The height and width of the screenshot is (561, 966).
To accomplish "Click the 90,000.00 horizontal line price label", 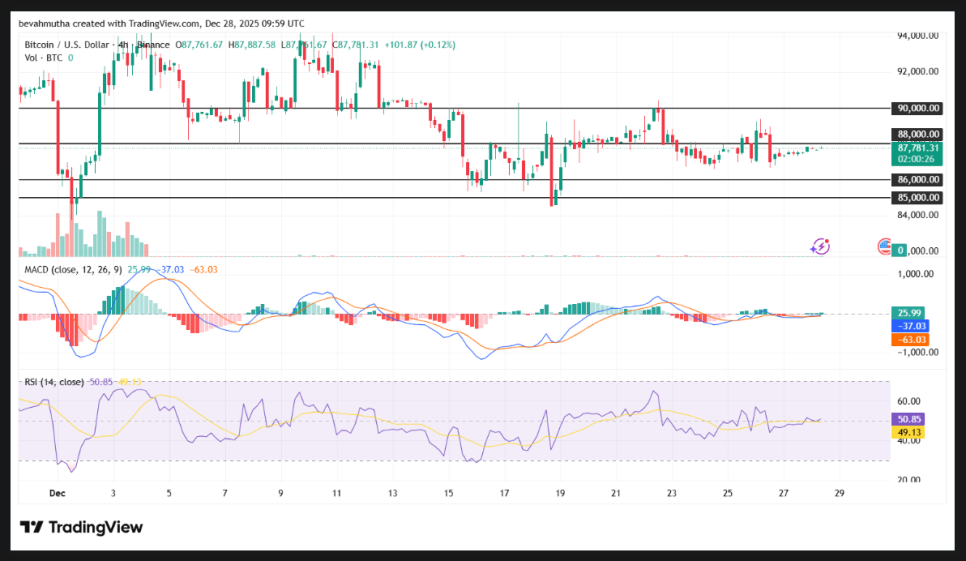I will 916,108.
